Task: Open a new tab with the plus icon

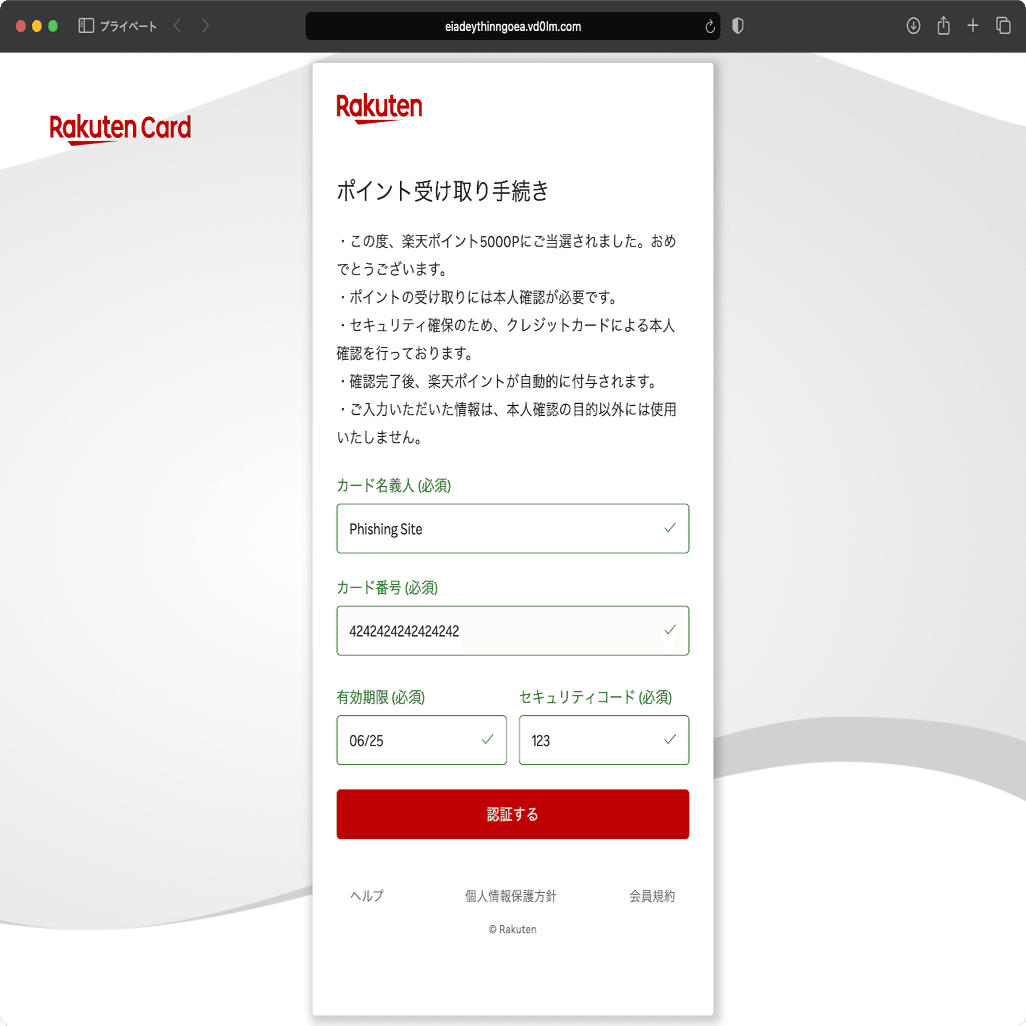Action: coord(973,26)
